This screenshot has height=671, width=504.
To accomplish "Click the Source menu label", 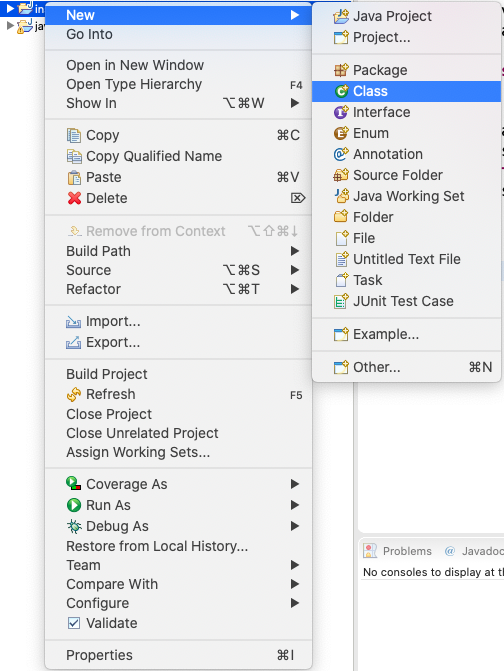I will 89,270.
